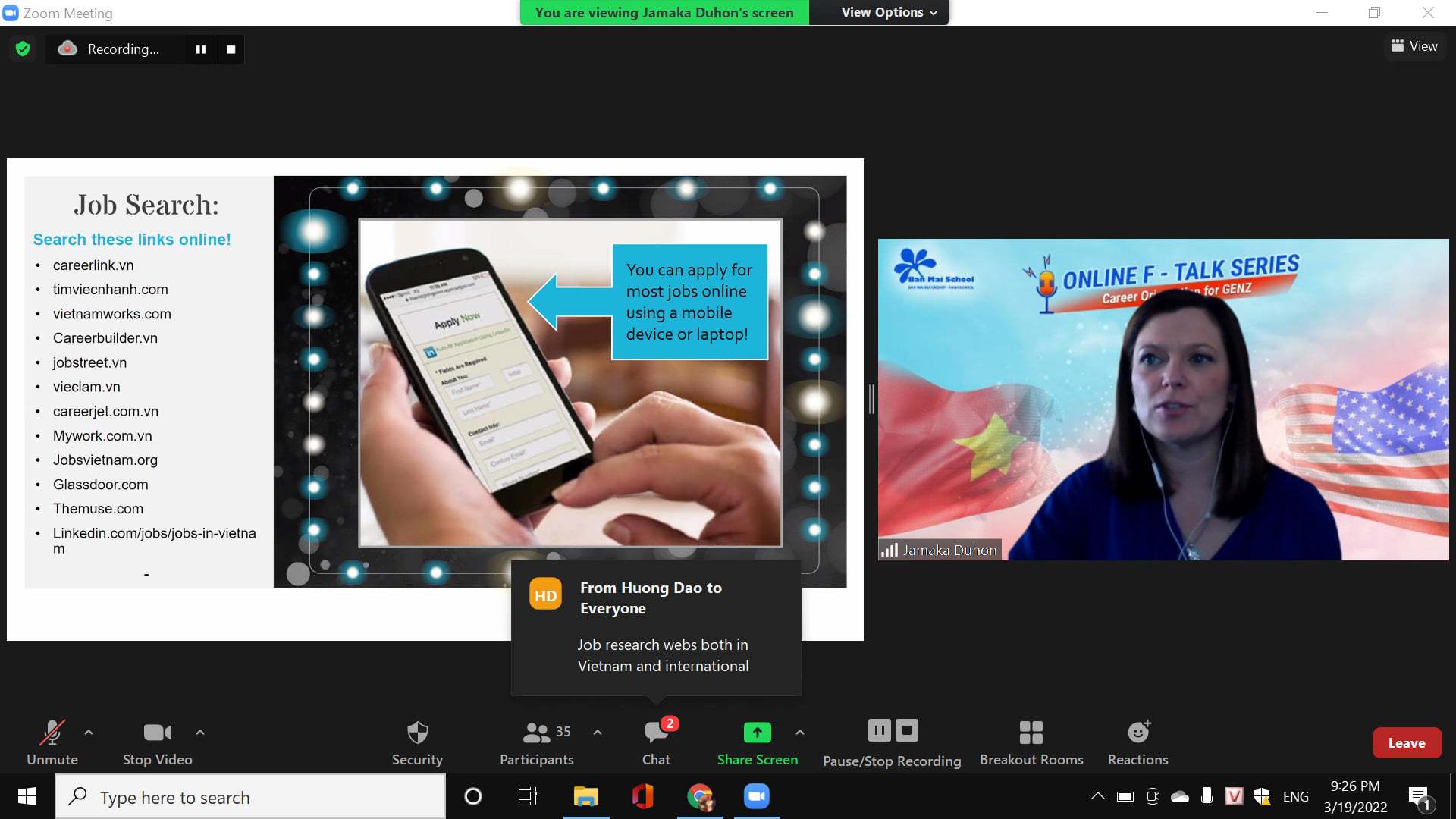
Task: Expand audio options arrow next to Unmute
Action: click(x=89, y=733)
